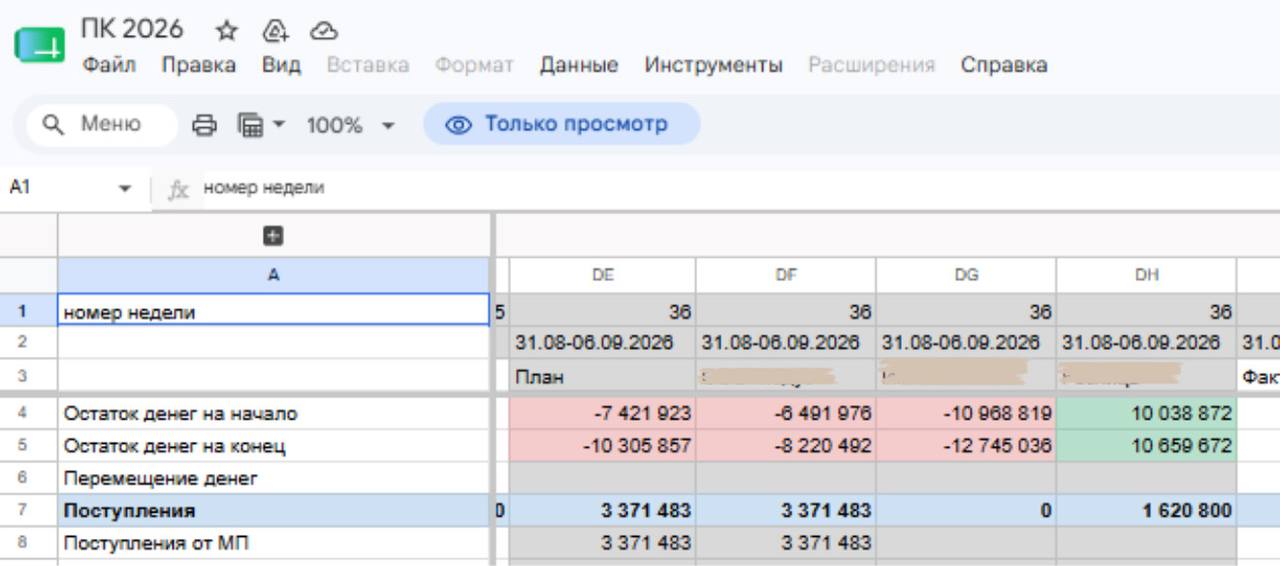Open filter views icon
The width and height of the screenshot is (1280, 566).
pos(250,125)
